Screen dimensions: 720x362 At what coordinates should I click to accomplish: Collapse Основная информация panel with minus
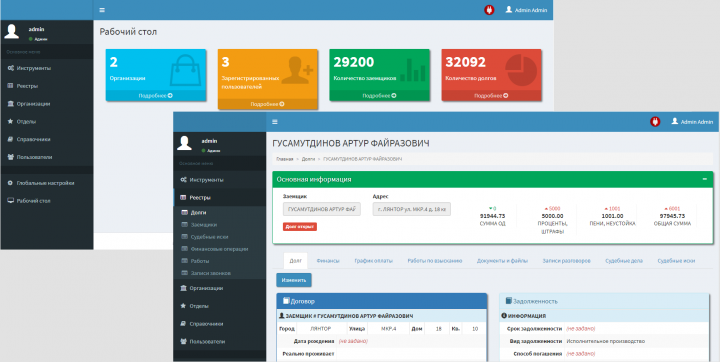(x=704, y=179)
